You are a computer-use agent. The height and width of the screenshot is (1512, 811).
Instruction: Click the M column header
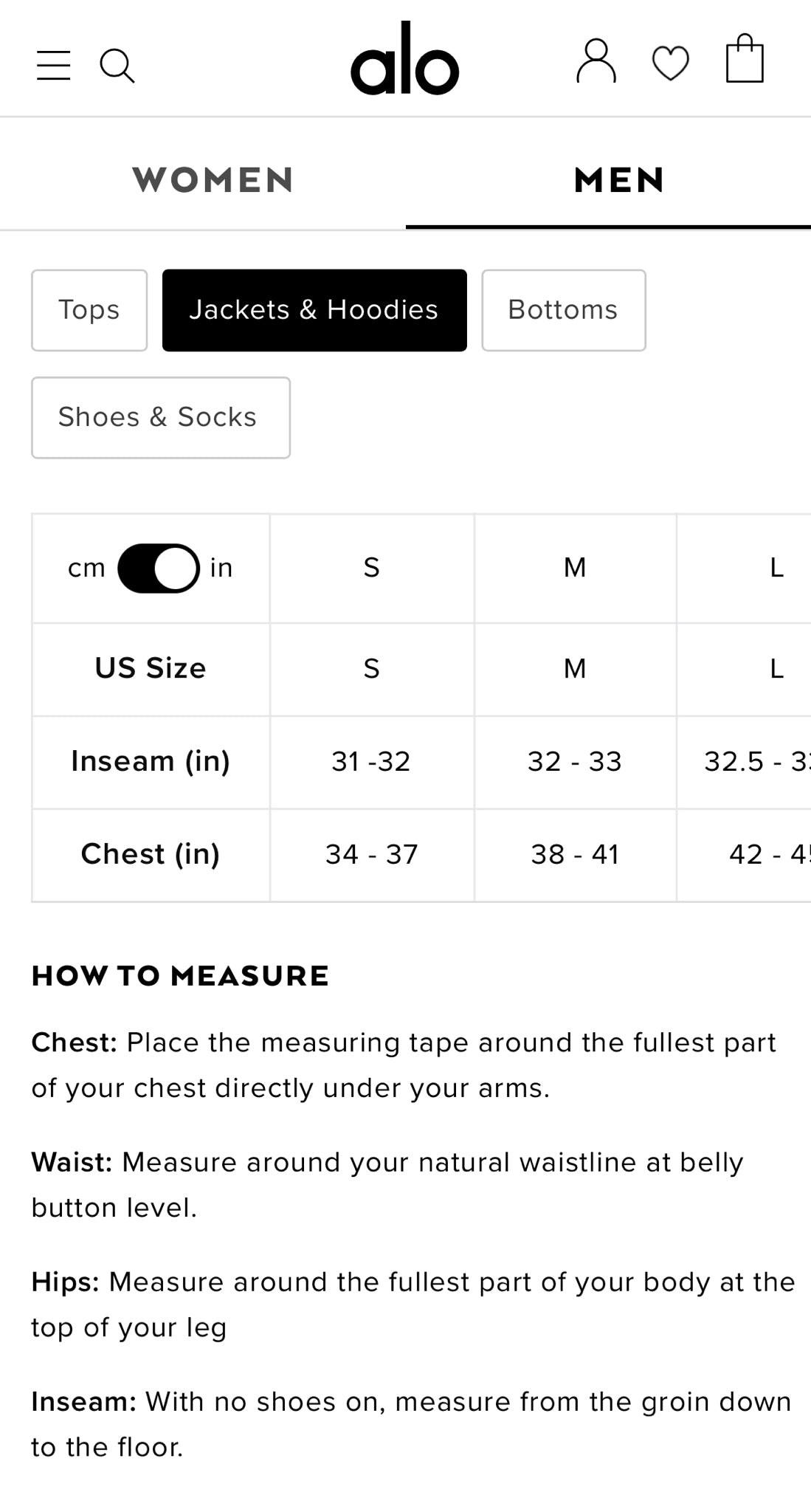(575, 568)
